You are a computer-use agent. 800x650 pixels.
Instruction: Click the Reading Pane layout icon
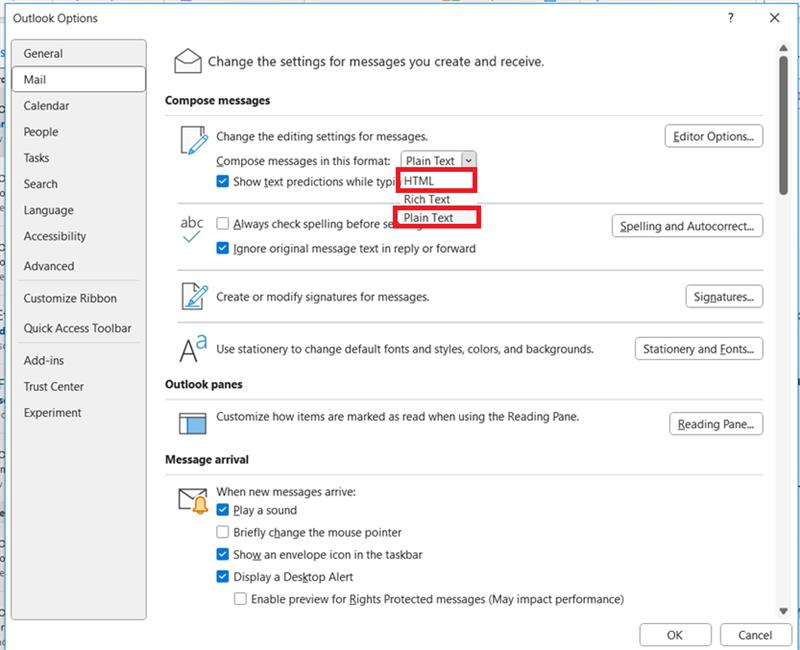coord(192,423)
